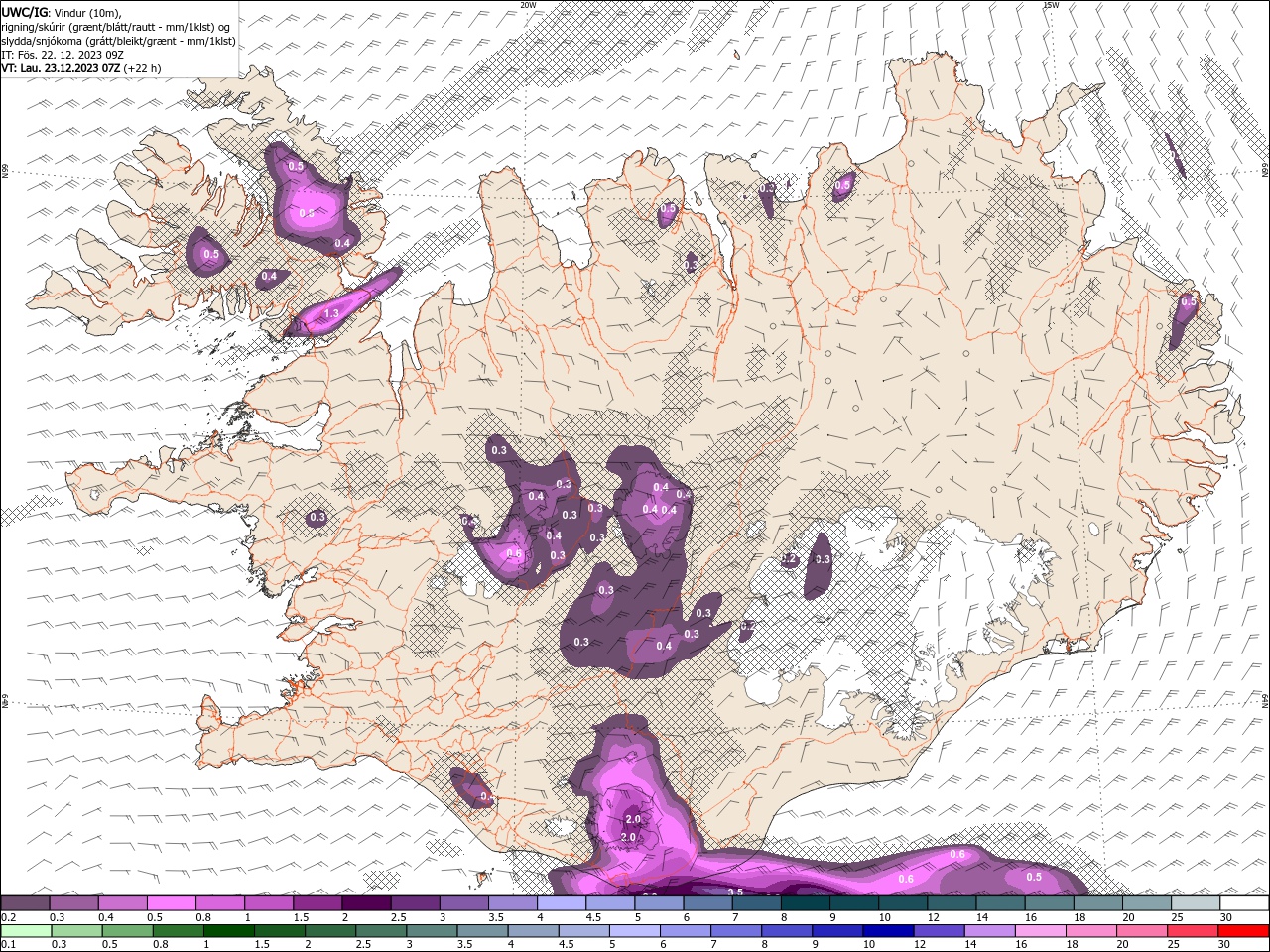
Task: Click the '20W' longitude label at top
Action: (528, 5)
